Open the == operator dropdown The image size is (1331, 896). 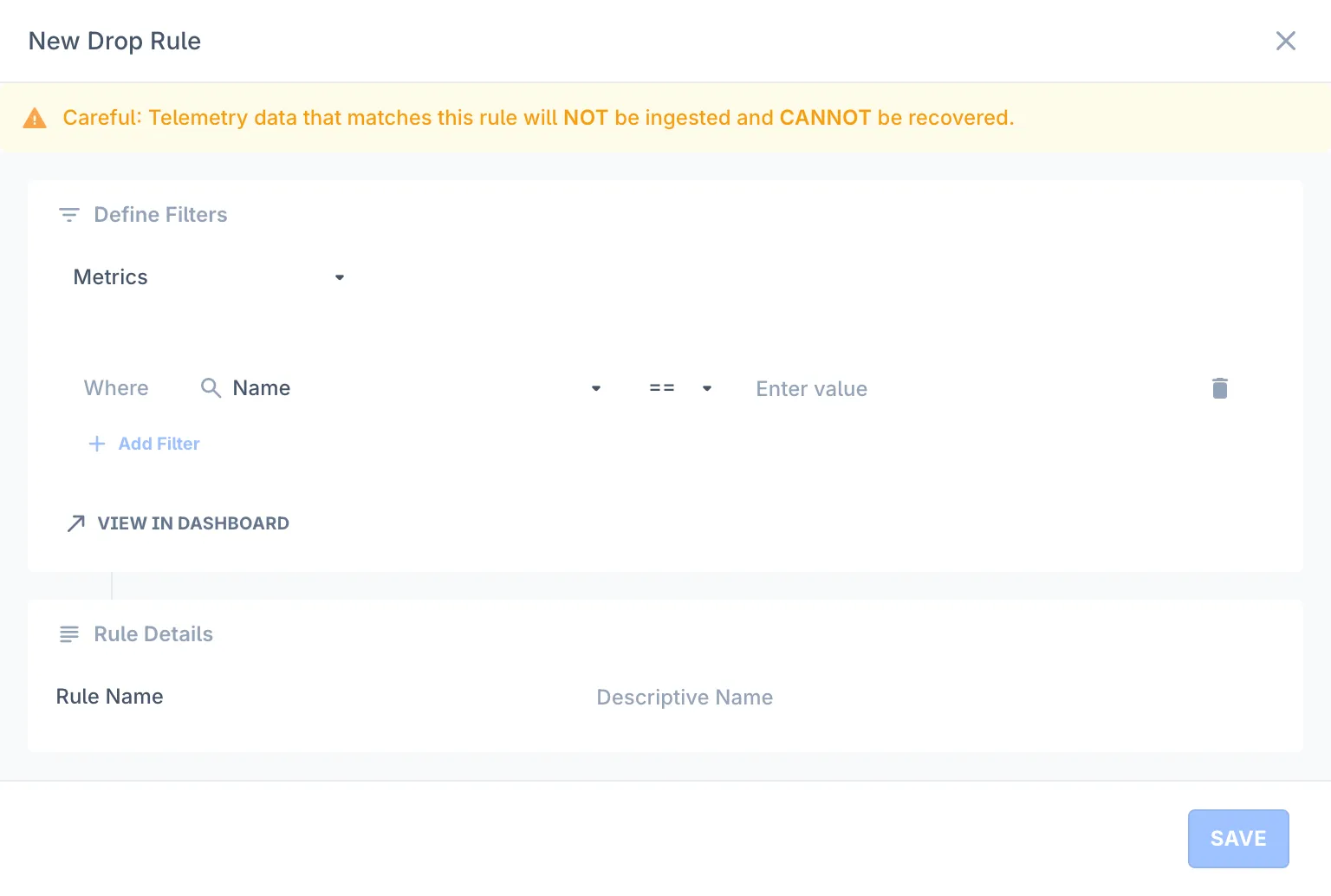[x=681, y=388]
